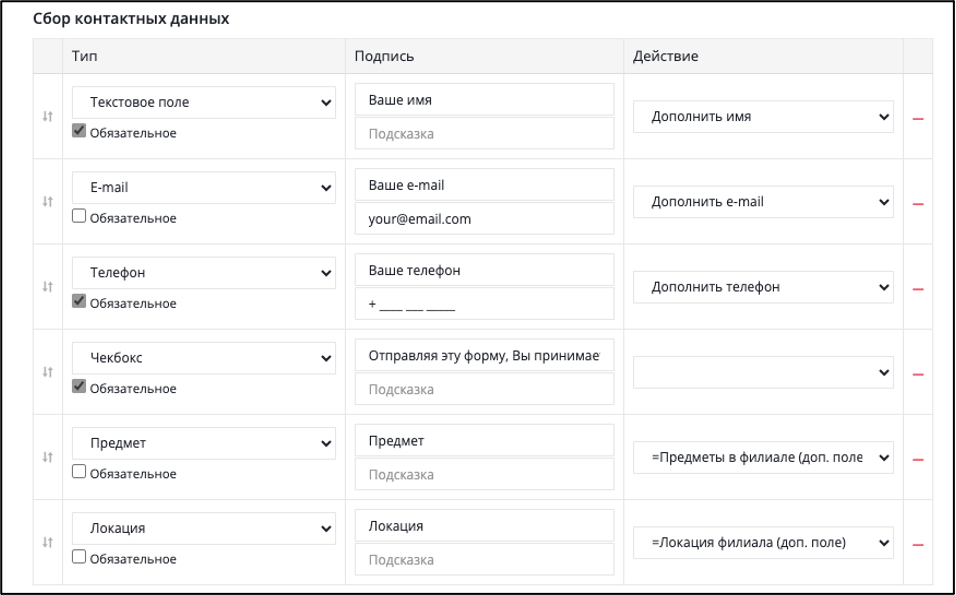Click the reorder arrows icon for the E-mail row
Image resolution: width=956 pixels, height=595 pixels.
[x=48, y=201]
